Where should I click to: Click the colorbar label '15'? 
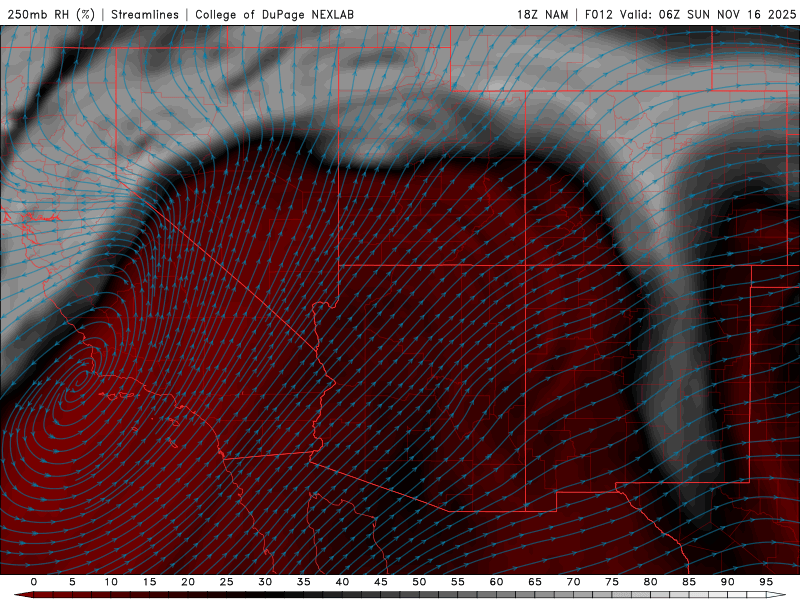coord(149,582)
